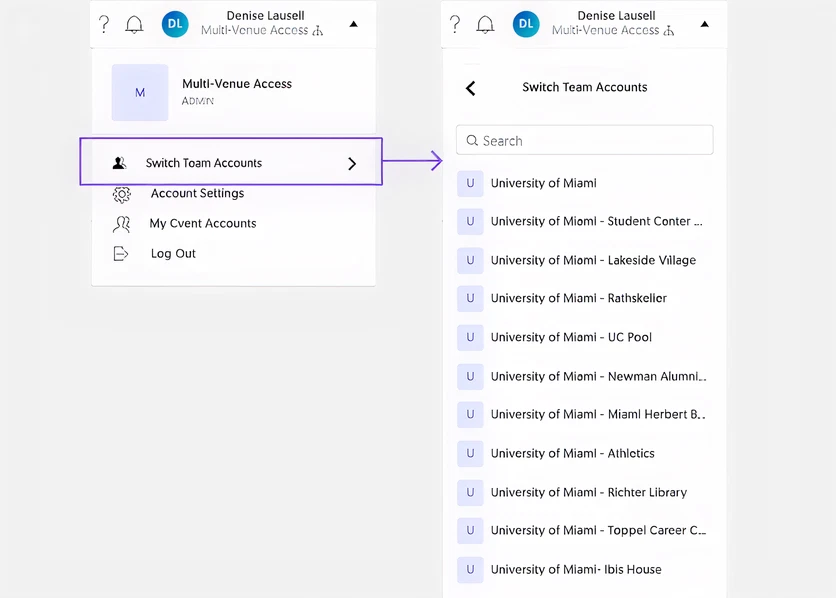Click U badge for Richter Library row
The width and height of the screenshot is (836, 598).
[x=470, y=492]
